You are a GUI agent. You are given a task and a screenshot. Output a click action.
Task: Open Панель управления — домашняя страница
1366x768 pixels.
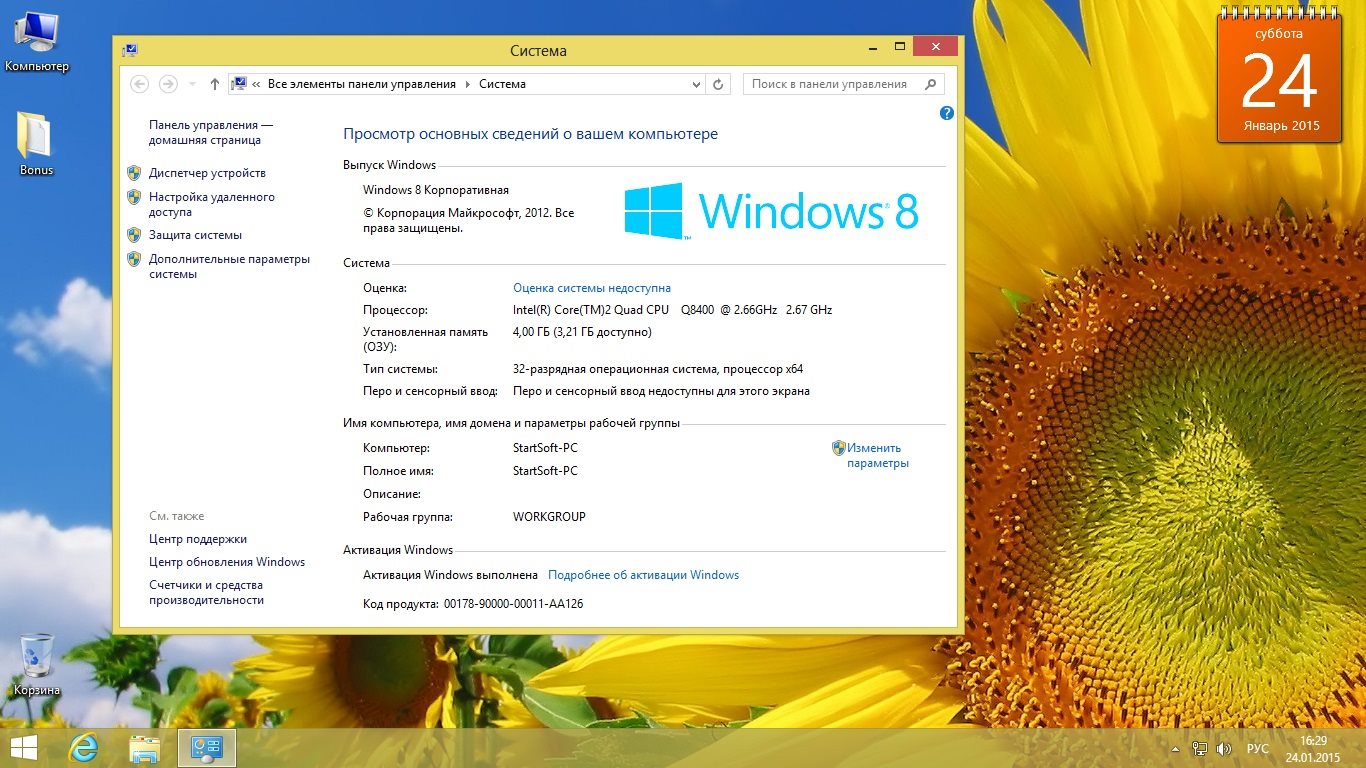pos(211,133)
